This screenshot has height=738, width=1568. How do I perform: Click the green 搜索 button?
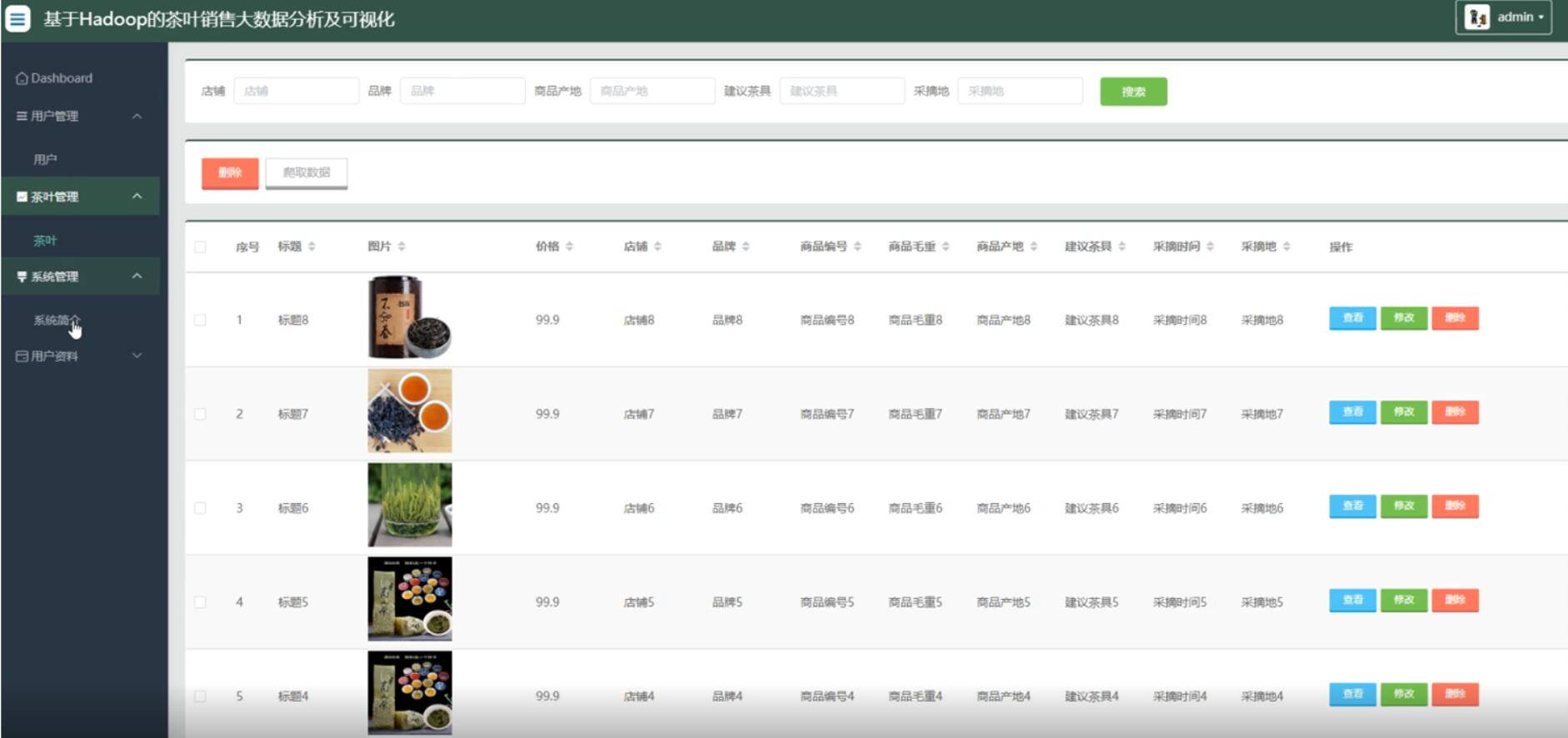pyautogui.click(x=1133, y=92)
